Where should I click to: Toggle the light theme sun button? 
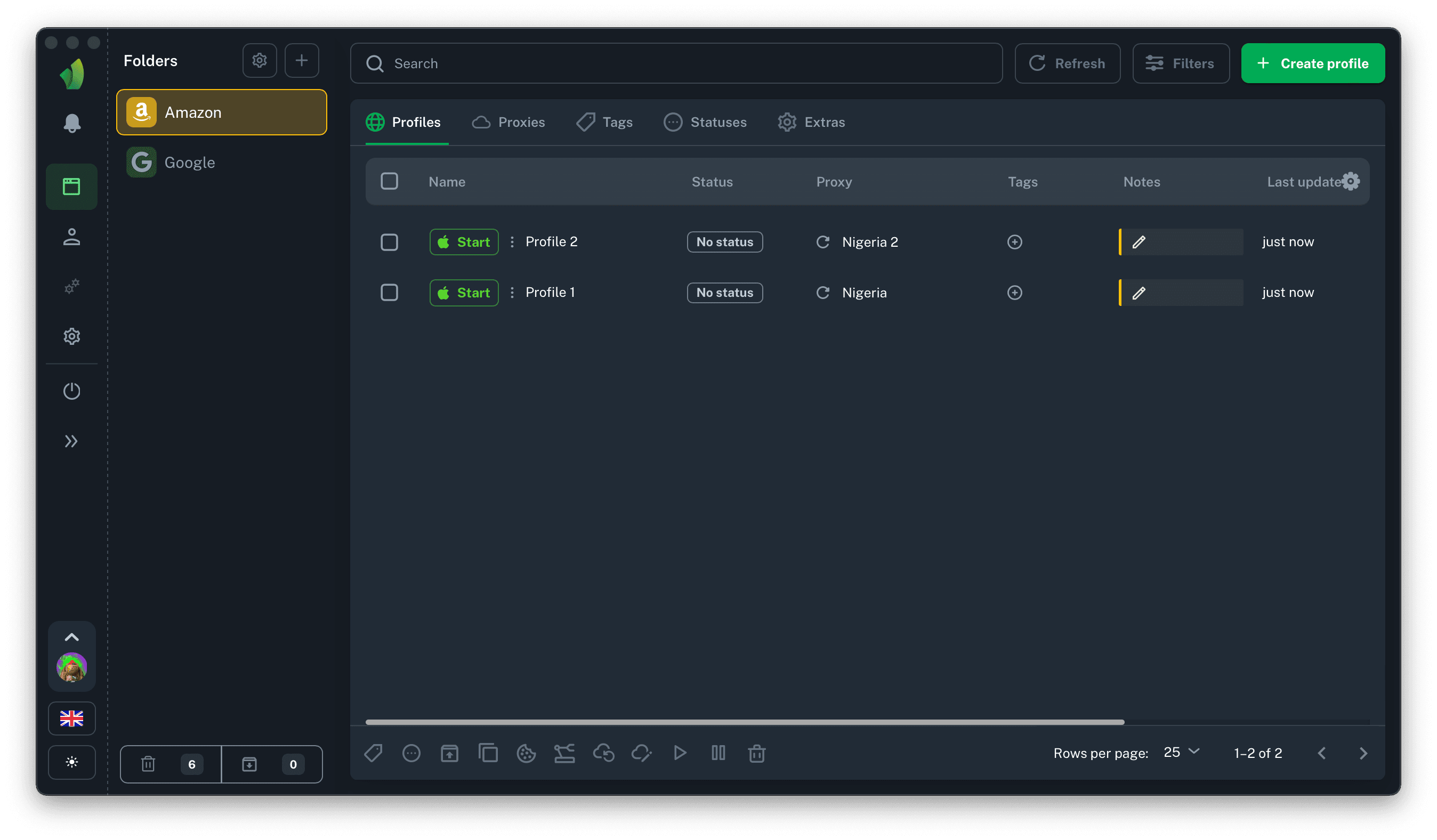(x=72, y=762)
